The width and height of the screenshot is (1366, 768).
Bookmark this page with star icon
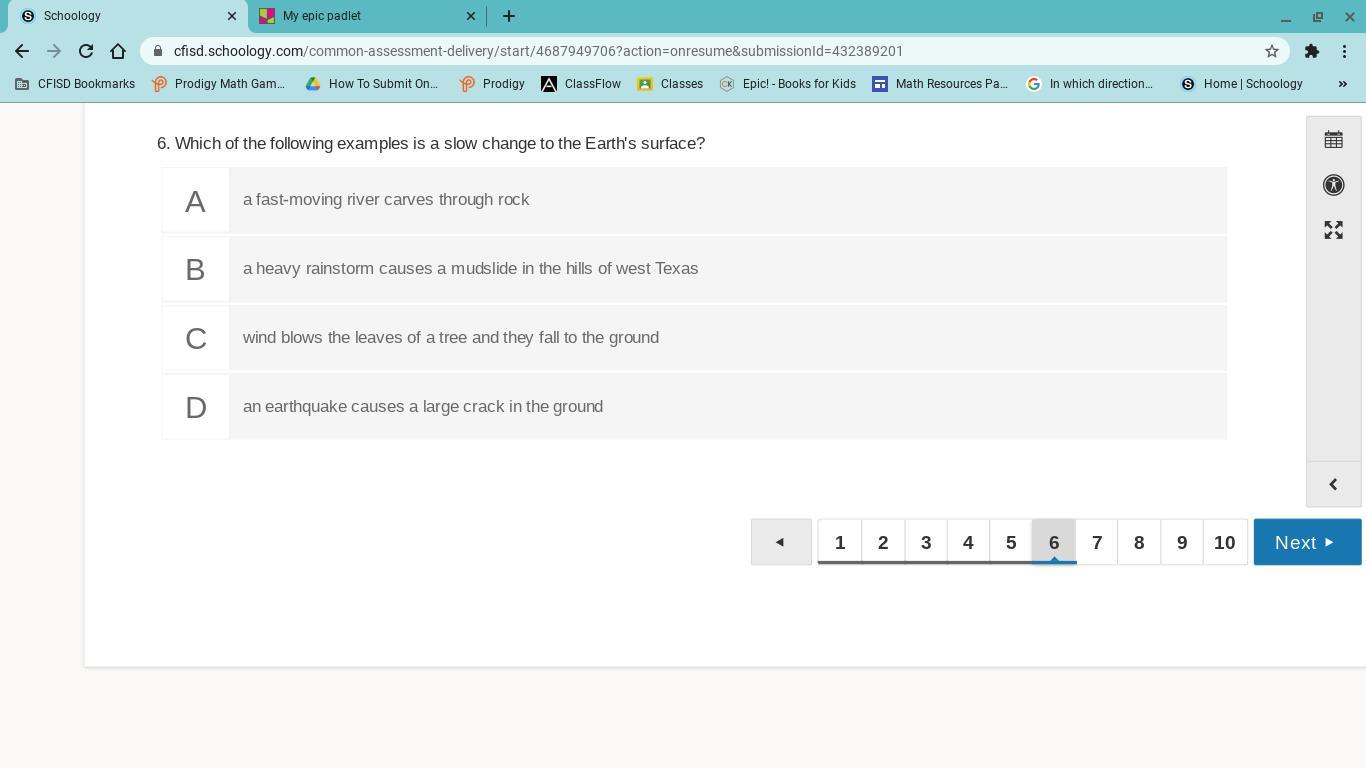point(1272,51)
